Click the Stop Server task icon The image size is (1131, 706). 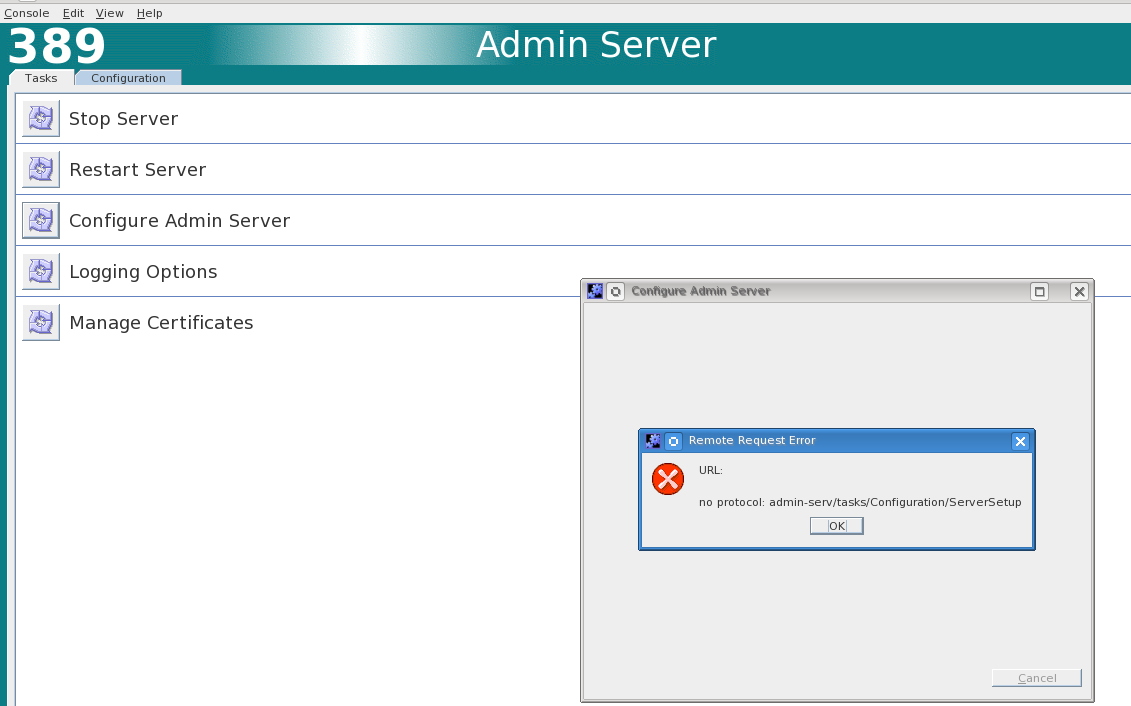(41, 118)
